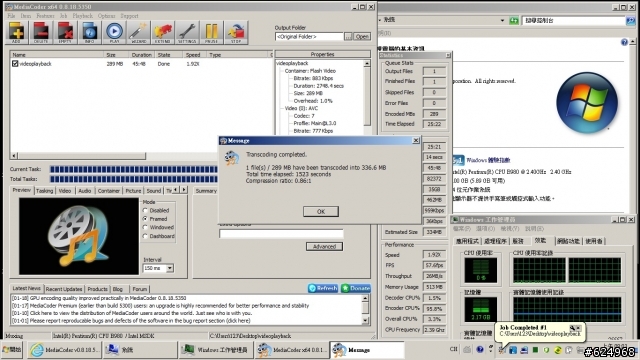640x360 pixels.
Task: Open the Playback menu
Action: coord(82,16)
